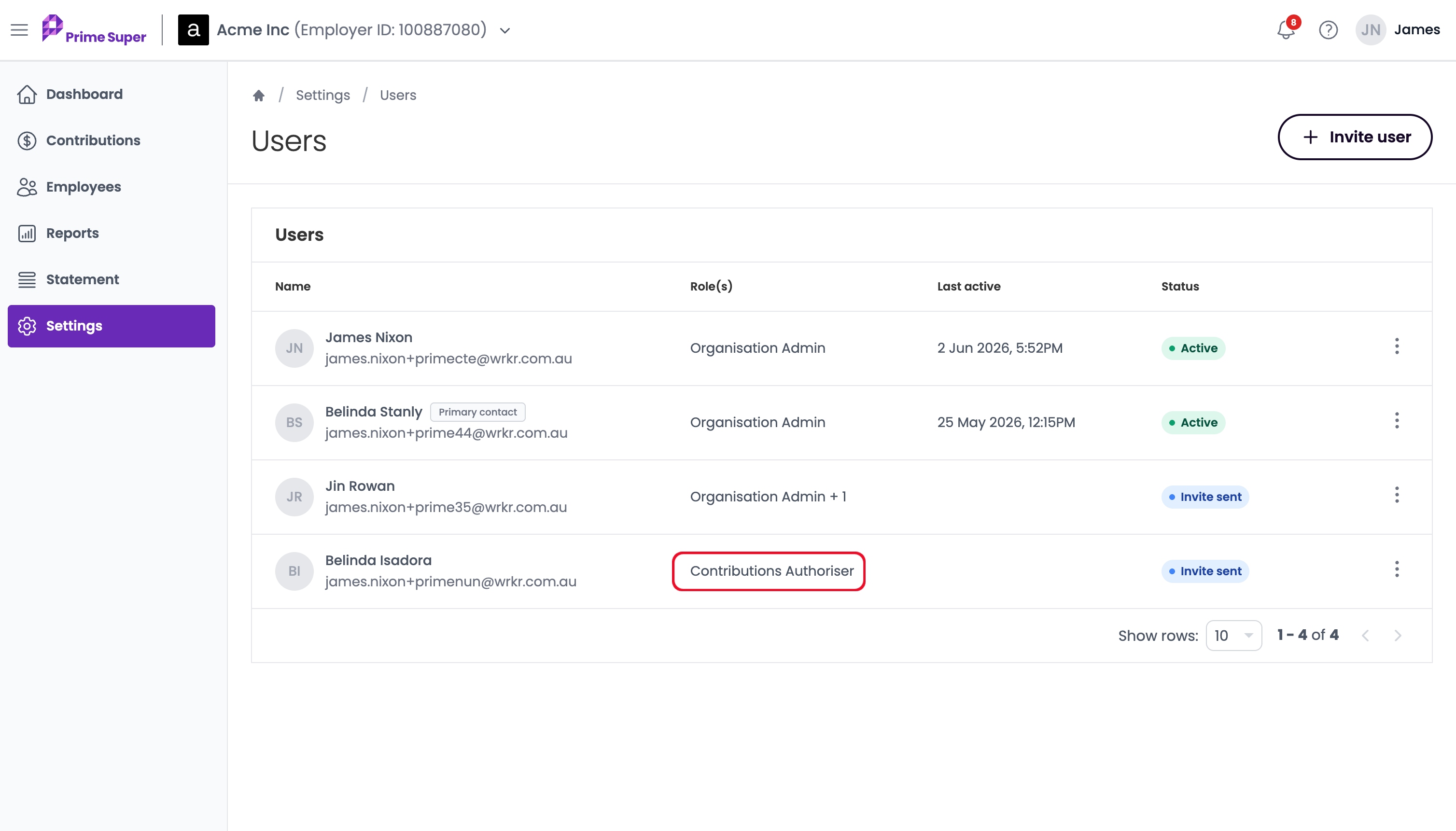The height and width of the screenshot is (831, 1456).
Task: Click Belinda Isadora's Invite sent badge
Action: tap(1205, 571)
